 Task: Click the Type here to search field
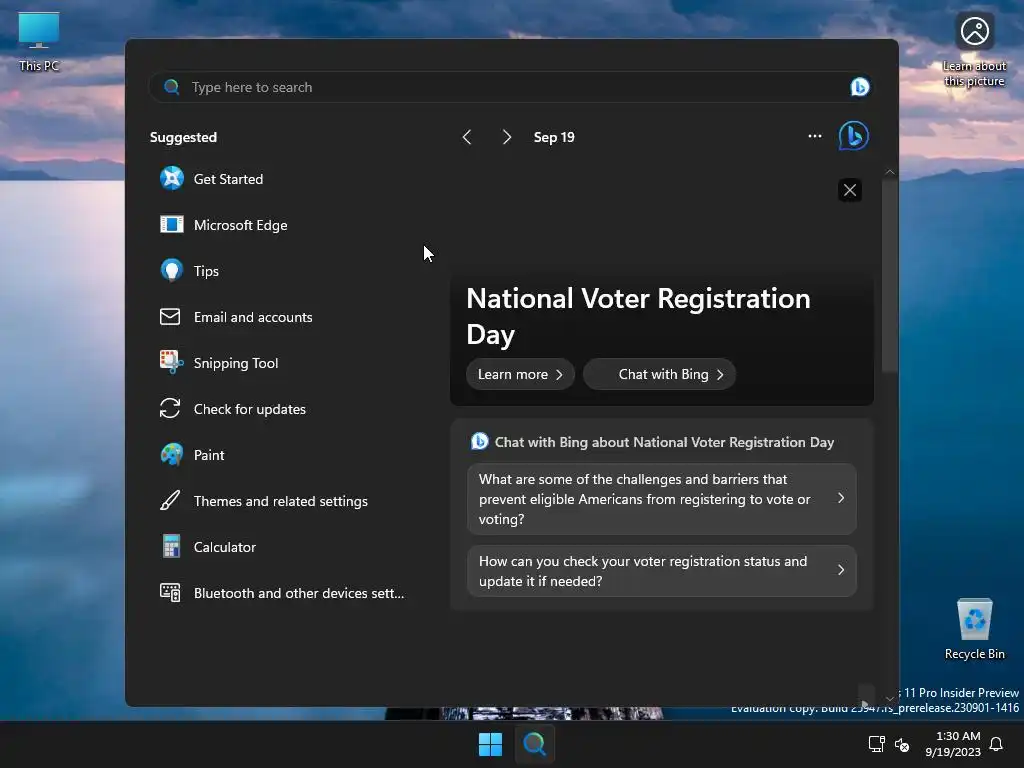click(512, 87)
